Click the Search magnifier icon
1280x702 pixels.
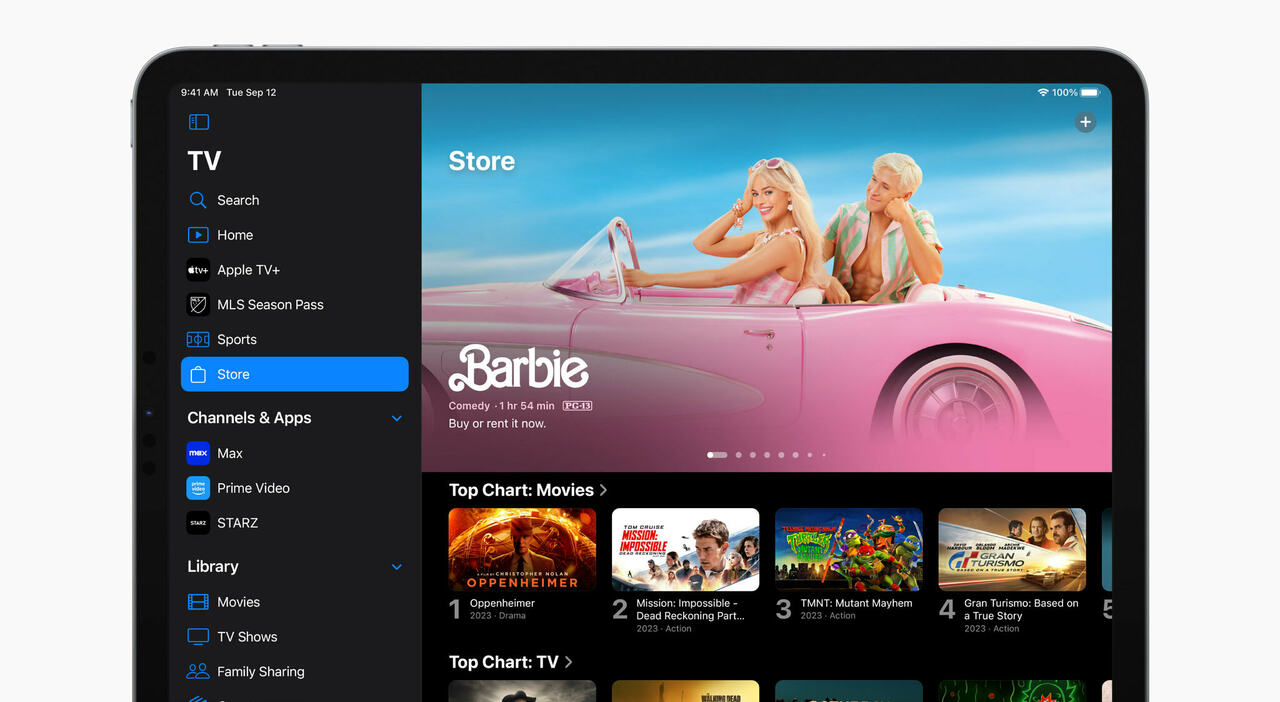198,200
